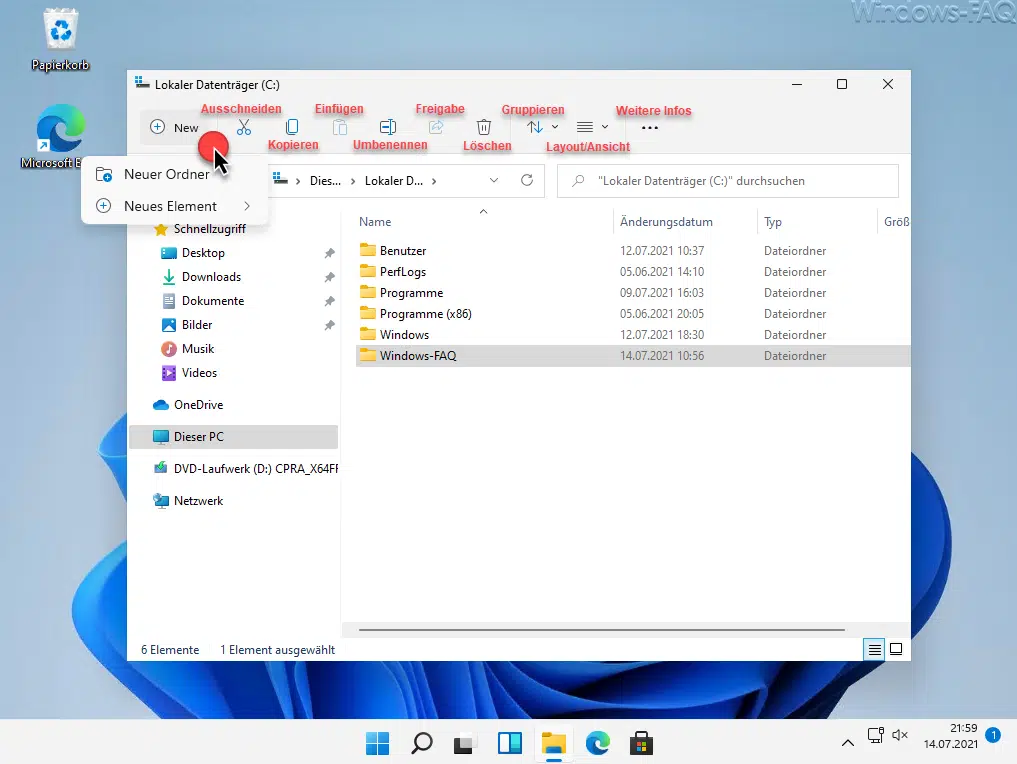Screen dimensions: 1017x764
Task: Open the Layout/Ansicht dropdown arrow
Action: 605,127
